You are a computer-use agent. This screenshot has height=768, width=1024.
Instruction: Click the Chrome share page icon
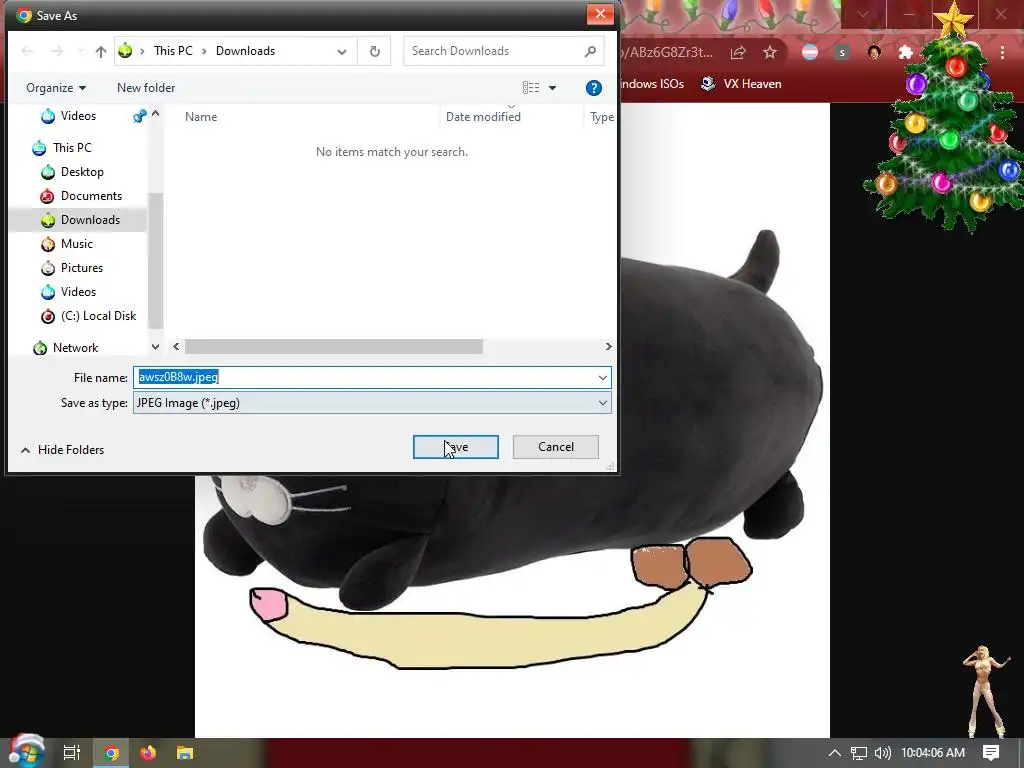(738, 52)
